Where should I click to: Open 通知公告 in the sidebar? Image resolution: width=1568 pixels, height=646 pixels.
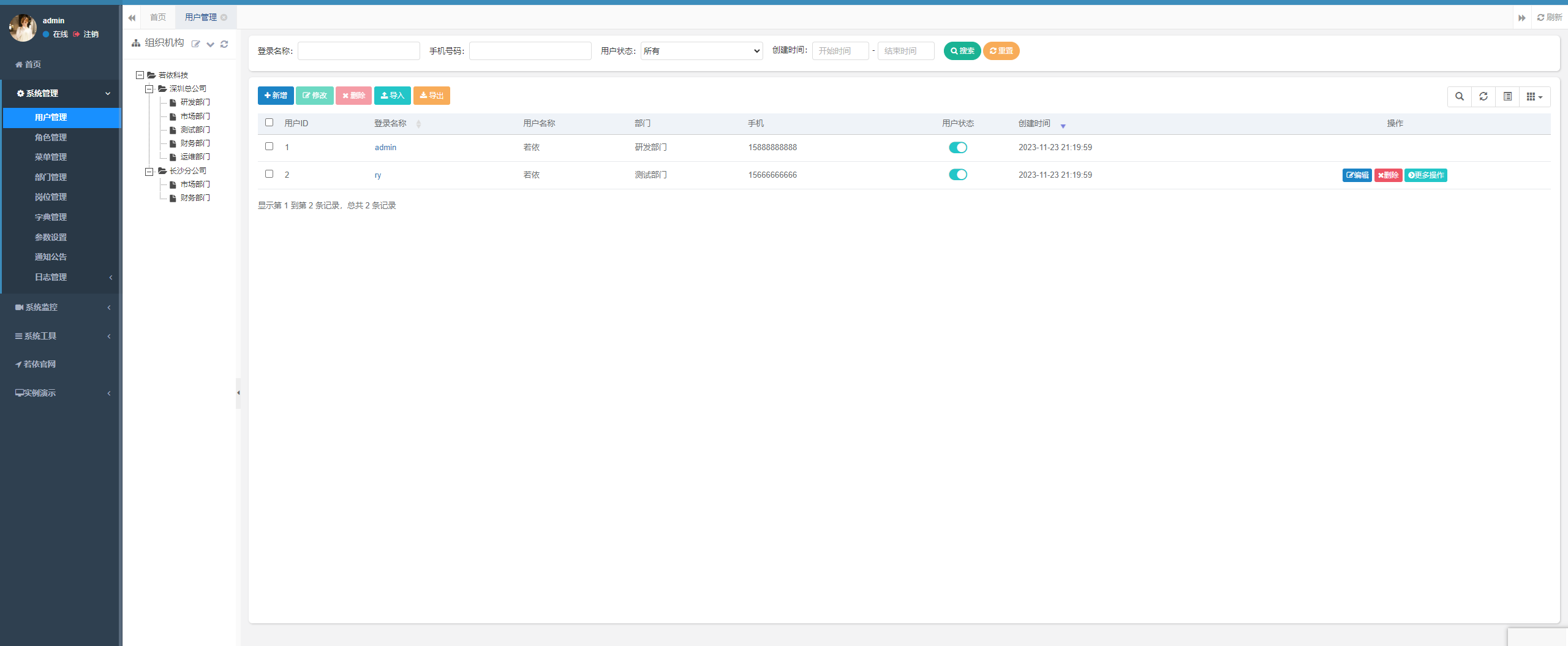[x=51, y=257]
